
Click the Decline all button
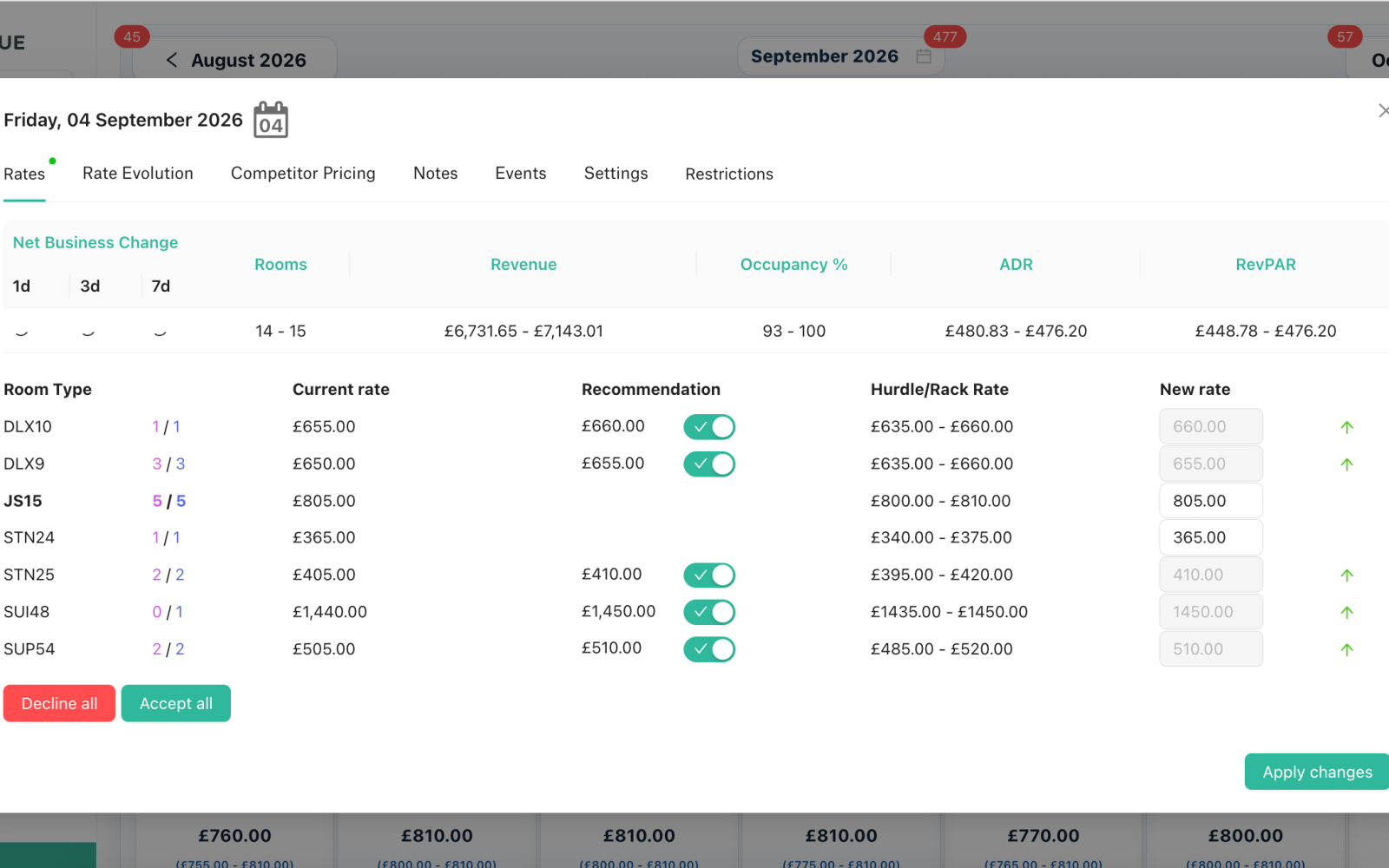click(x=59, y=703)
